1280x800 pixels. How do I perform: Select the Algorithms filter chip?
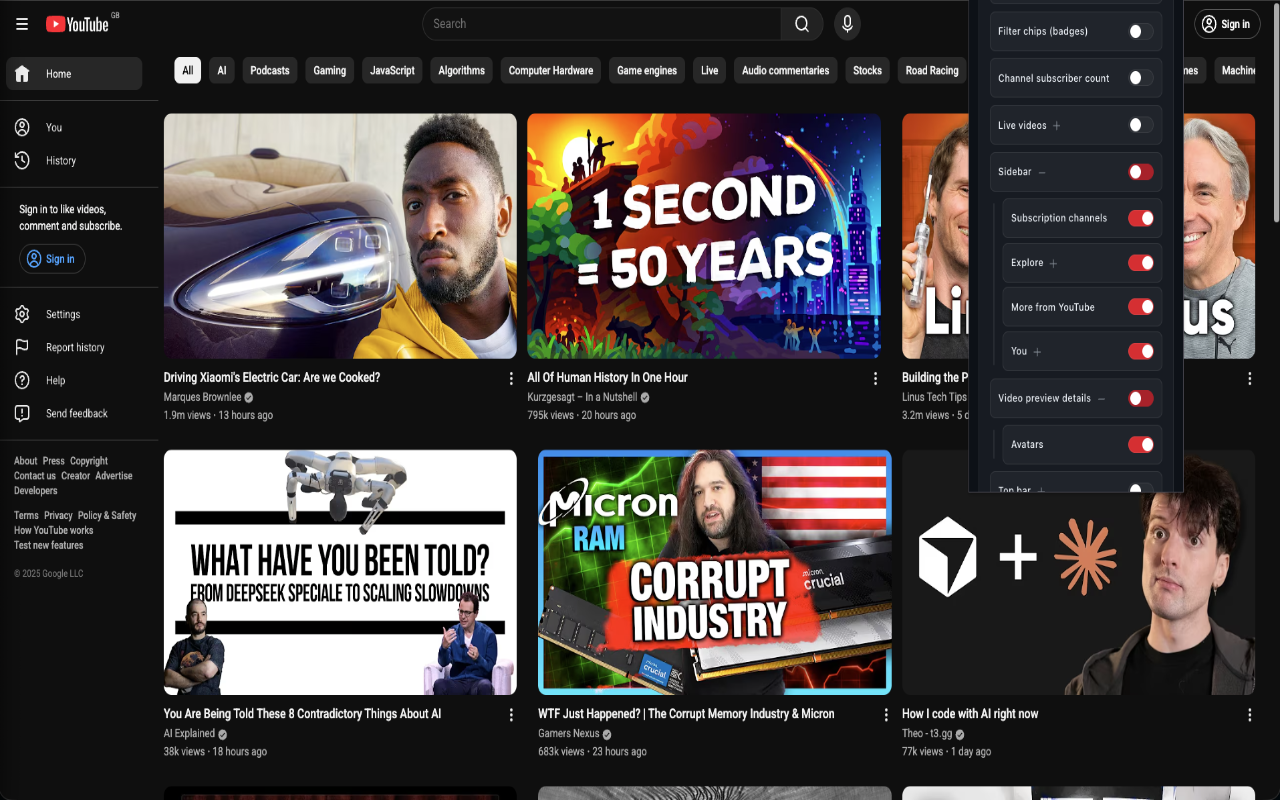[x=462, y=70]
